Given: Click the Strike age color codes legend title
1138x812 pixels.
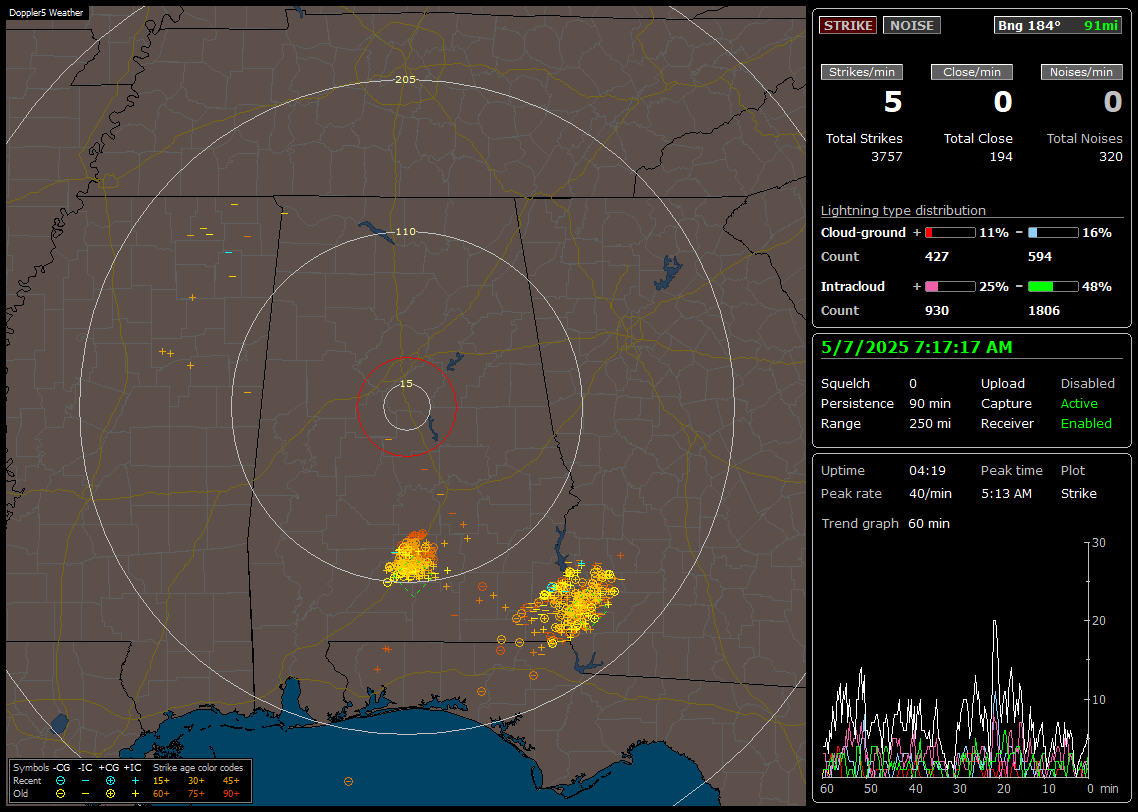Looking at the screenshot, I should [198, 768].
